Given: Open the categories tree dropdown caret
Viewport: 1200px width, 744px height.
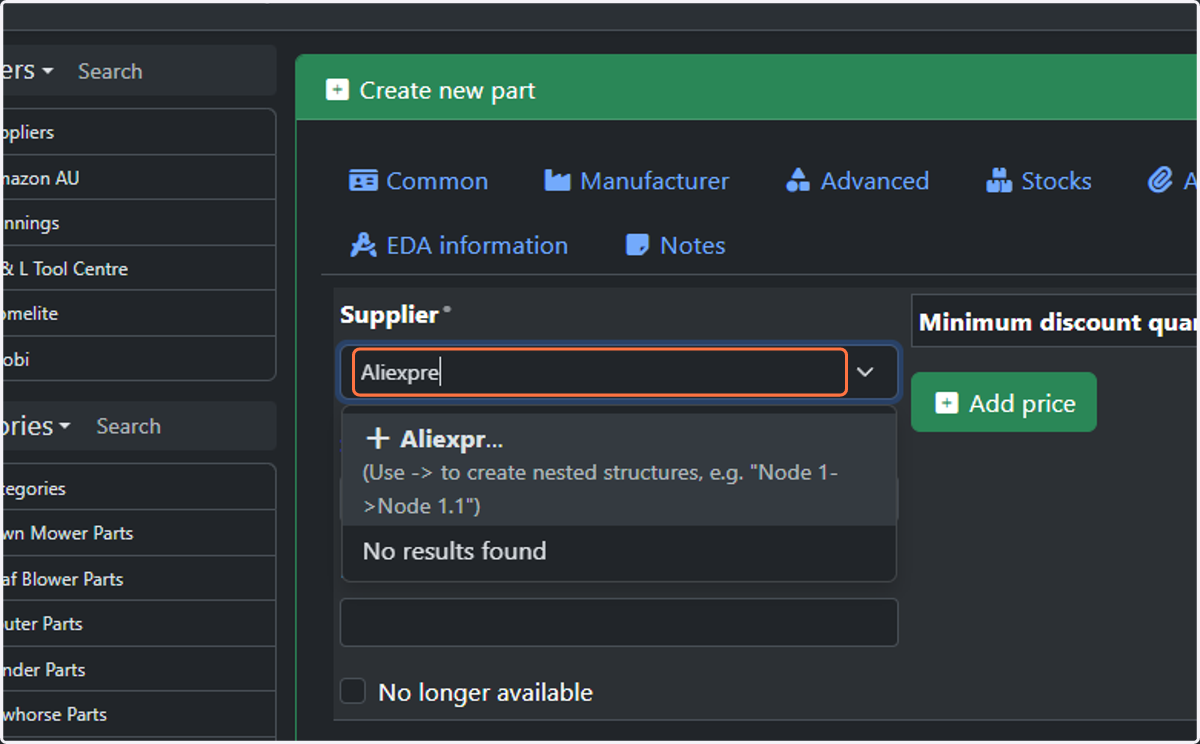Looking at the screenshot, I should click(x=65, y=427).
